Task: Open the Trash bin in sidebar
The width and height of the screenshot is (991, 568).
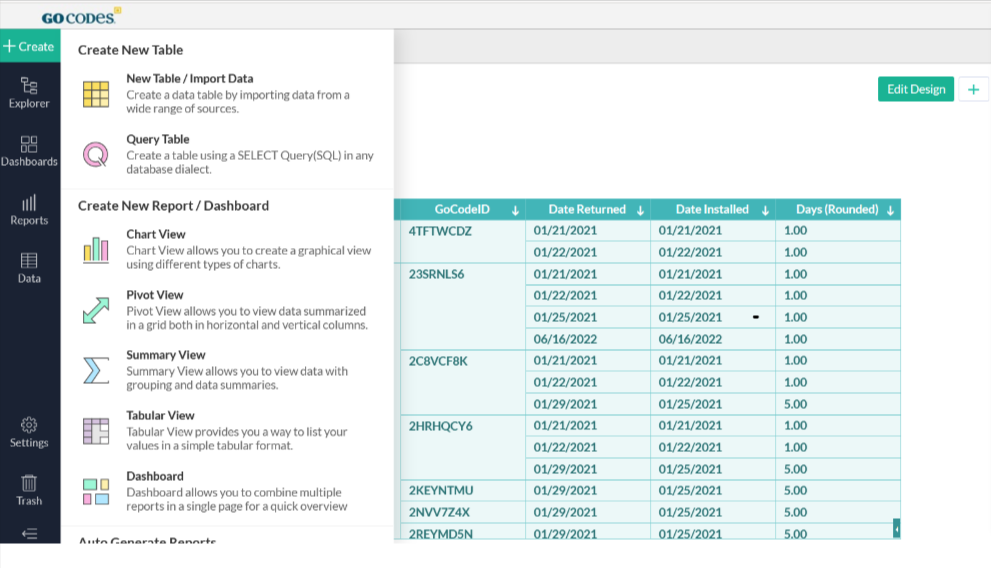Action: (29, 490)
